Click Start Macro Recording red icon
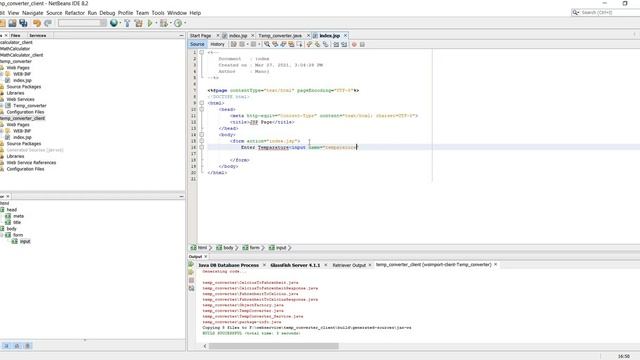The image size is (640, 360). (x=354, y=44)
